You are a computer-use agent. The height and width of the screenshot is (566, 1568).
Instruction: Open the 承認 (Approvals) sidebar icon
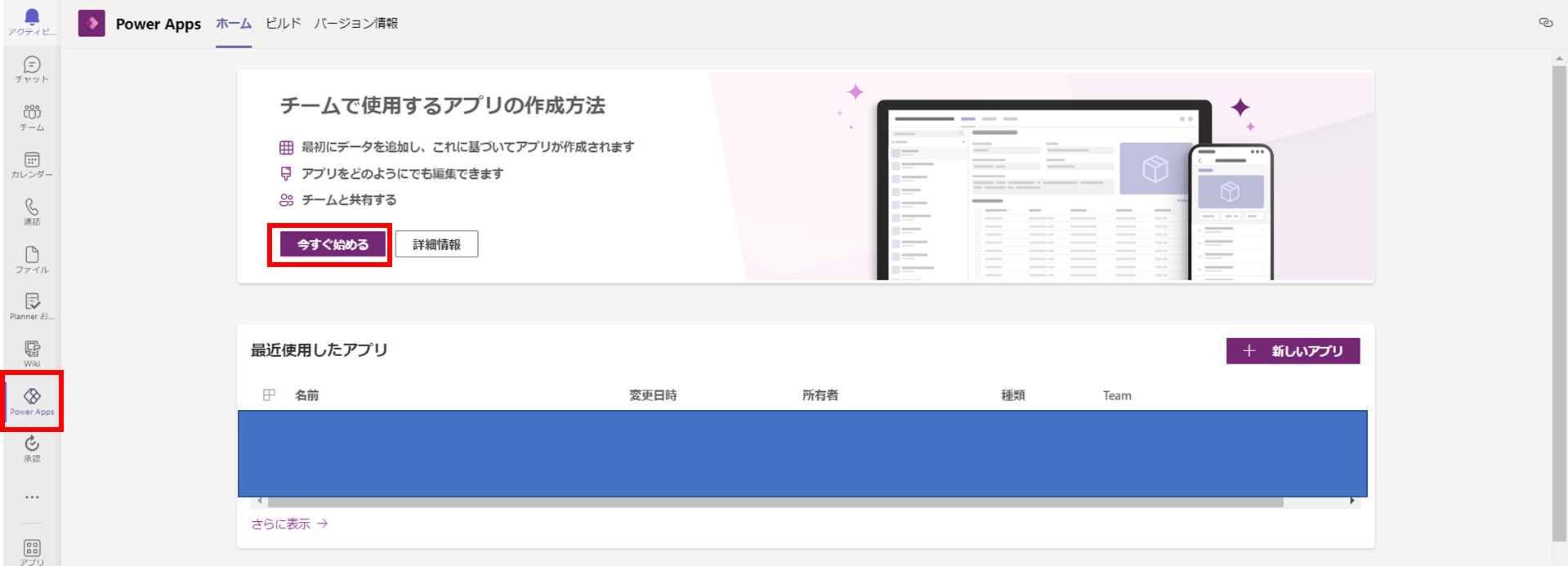32,448
